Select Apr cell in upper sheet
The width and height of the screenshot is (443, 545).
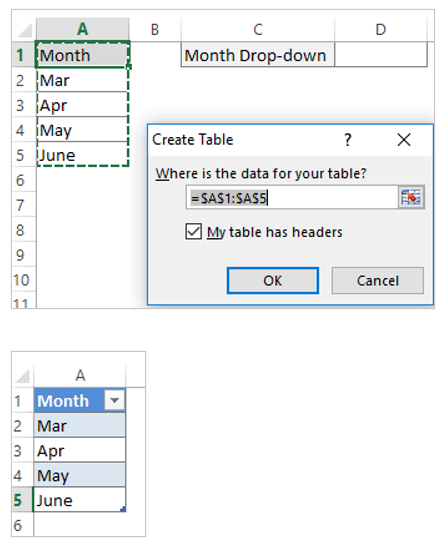tap(83, 105)
